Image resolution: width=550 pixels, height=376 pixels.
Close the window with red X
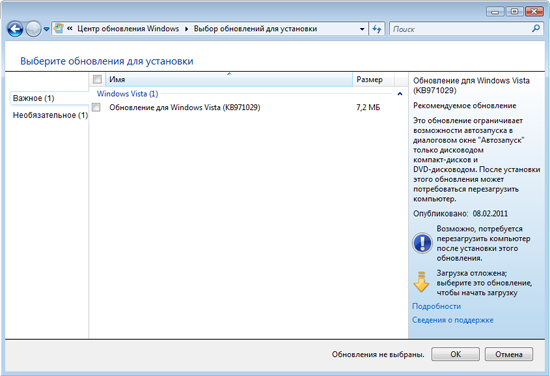click(x=534, y=12)
